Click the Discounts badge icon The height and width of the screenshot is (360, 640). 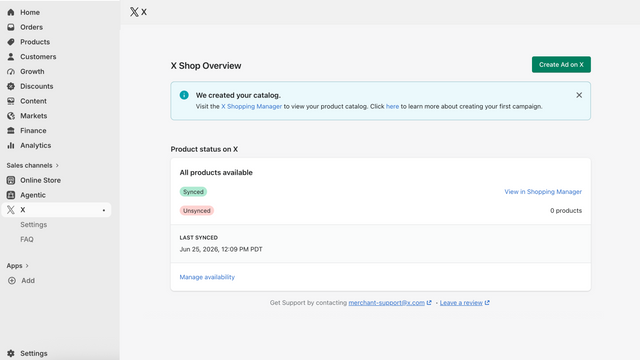[11, 86]
